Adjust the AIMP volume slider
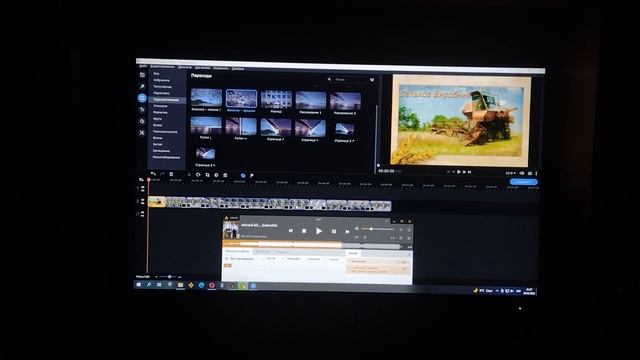This screenshot has width=640, height=360. [378, 229]
